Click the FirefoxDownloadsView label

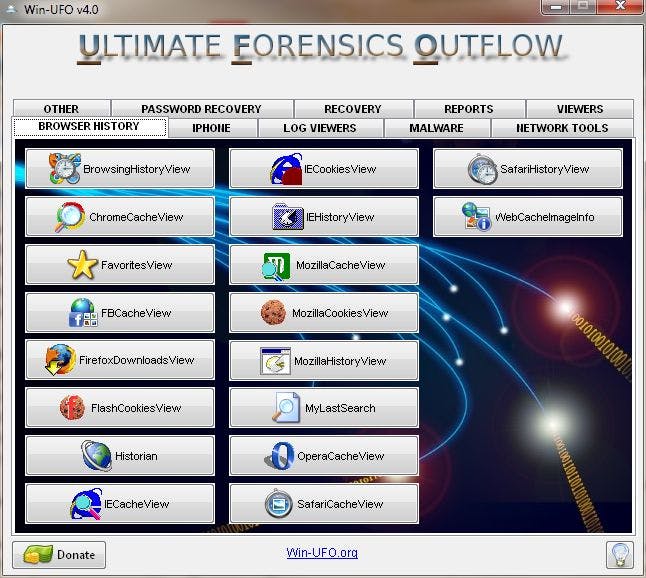[136, 360]
